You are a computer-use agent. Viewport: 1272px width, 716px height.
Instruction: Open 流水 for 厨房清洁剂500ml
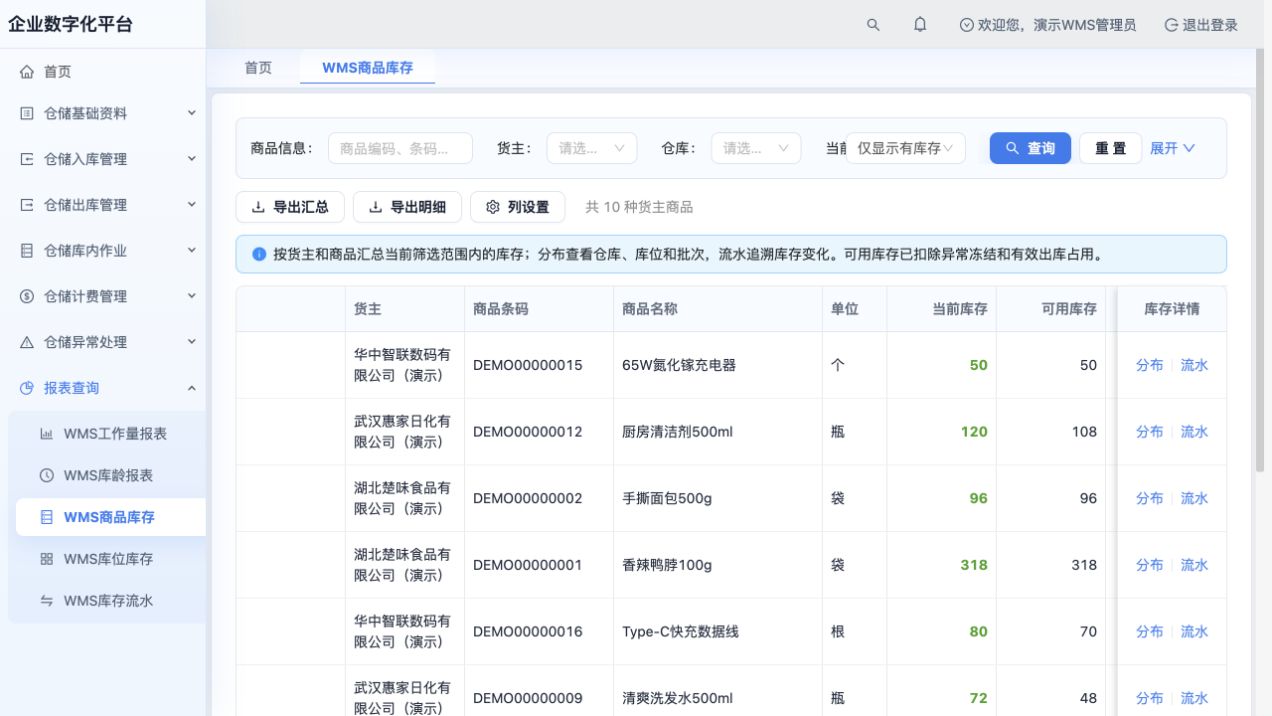coord(1194,432)
